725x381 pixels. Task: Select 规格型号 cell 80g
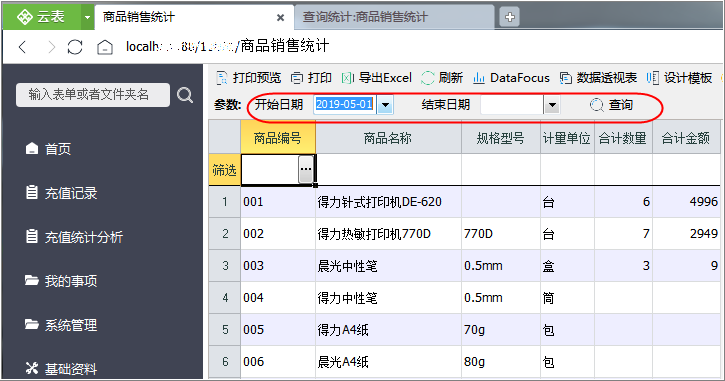point(501,362)
